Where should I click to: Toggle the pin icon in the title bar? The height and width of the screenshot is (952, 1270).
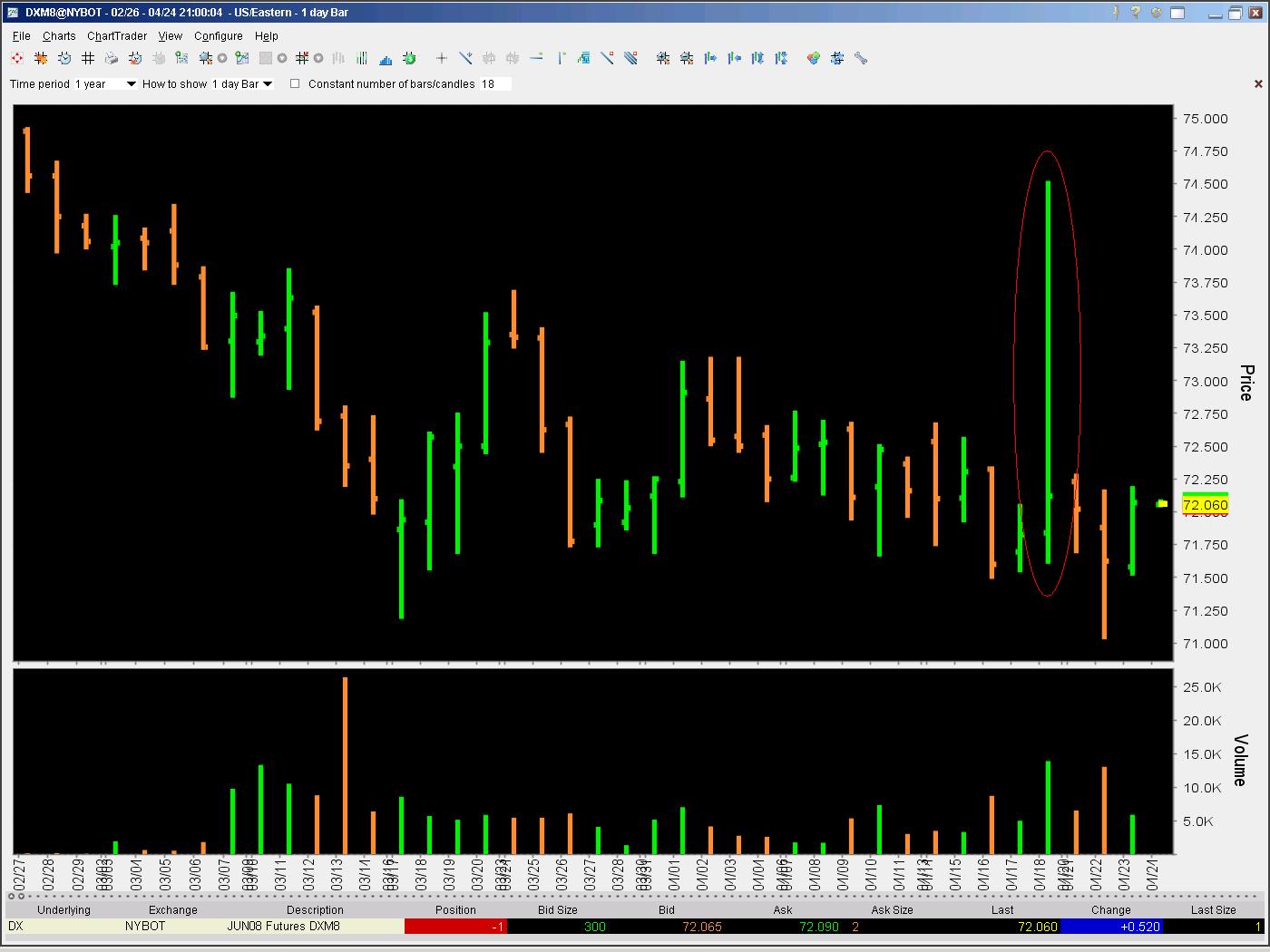[1118, 13]
